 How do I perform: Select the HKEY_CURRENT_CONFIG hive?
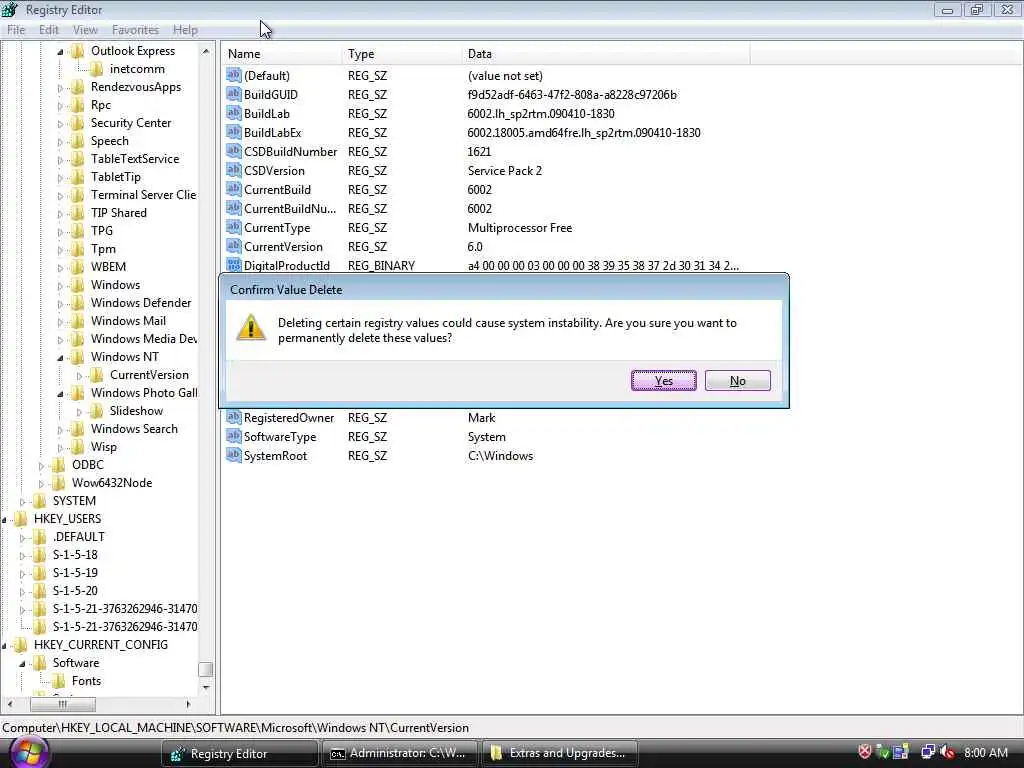tap(101, 645)
